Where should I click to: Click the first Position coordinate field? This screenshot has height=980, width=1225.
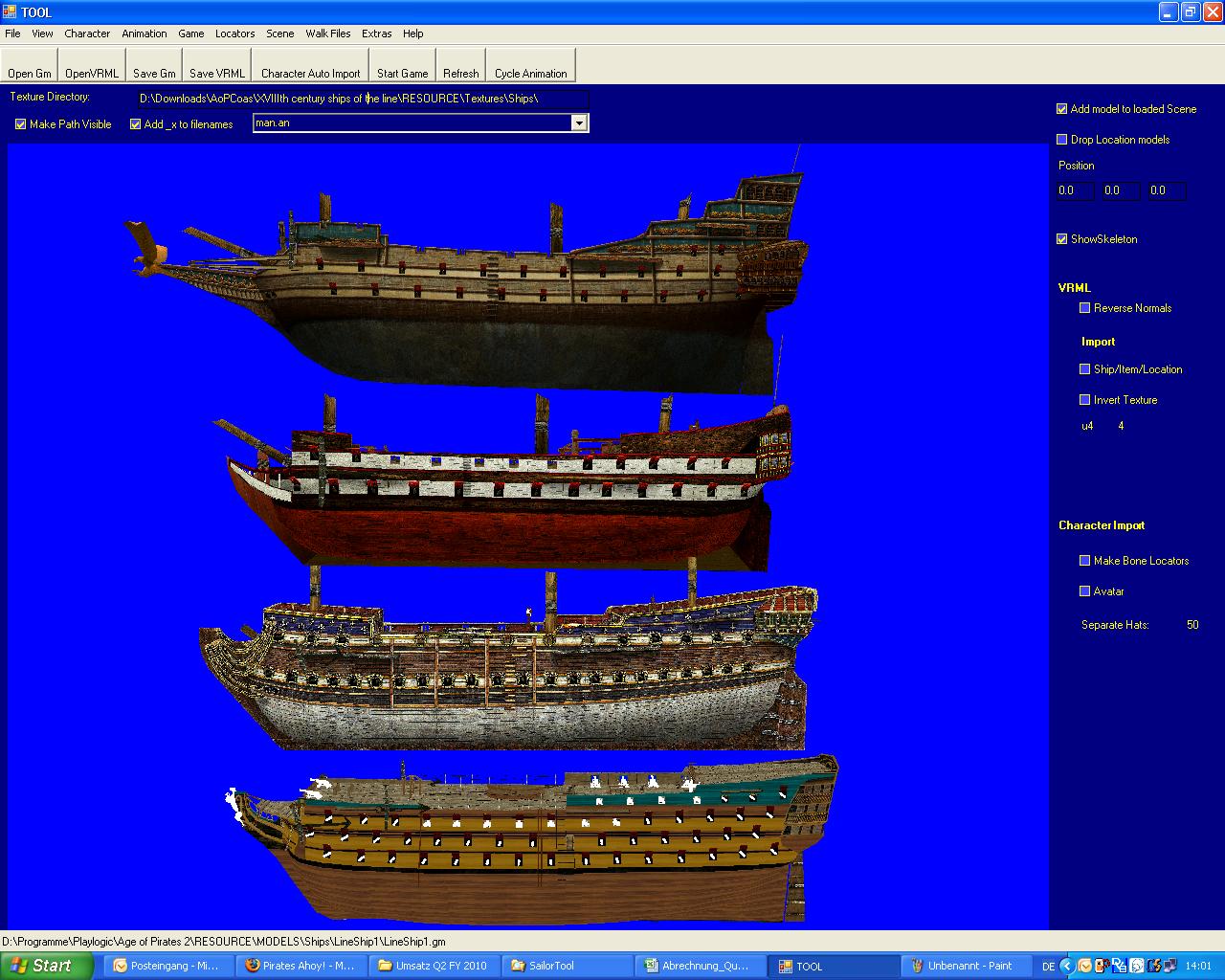click(1075, 190)
